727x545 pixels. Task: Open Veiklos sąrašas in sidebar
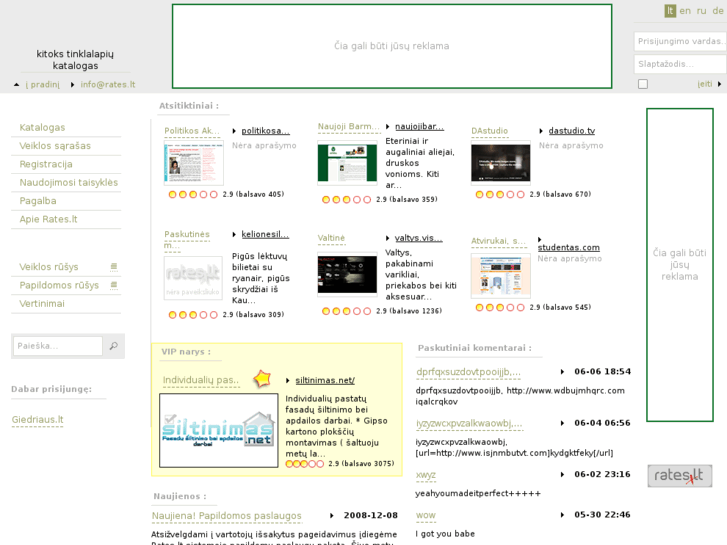click(x=55, y=146)
